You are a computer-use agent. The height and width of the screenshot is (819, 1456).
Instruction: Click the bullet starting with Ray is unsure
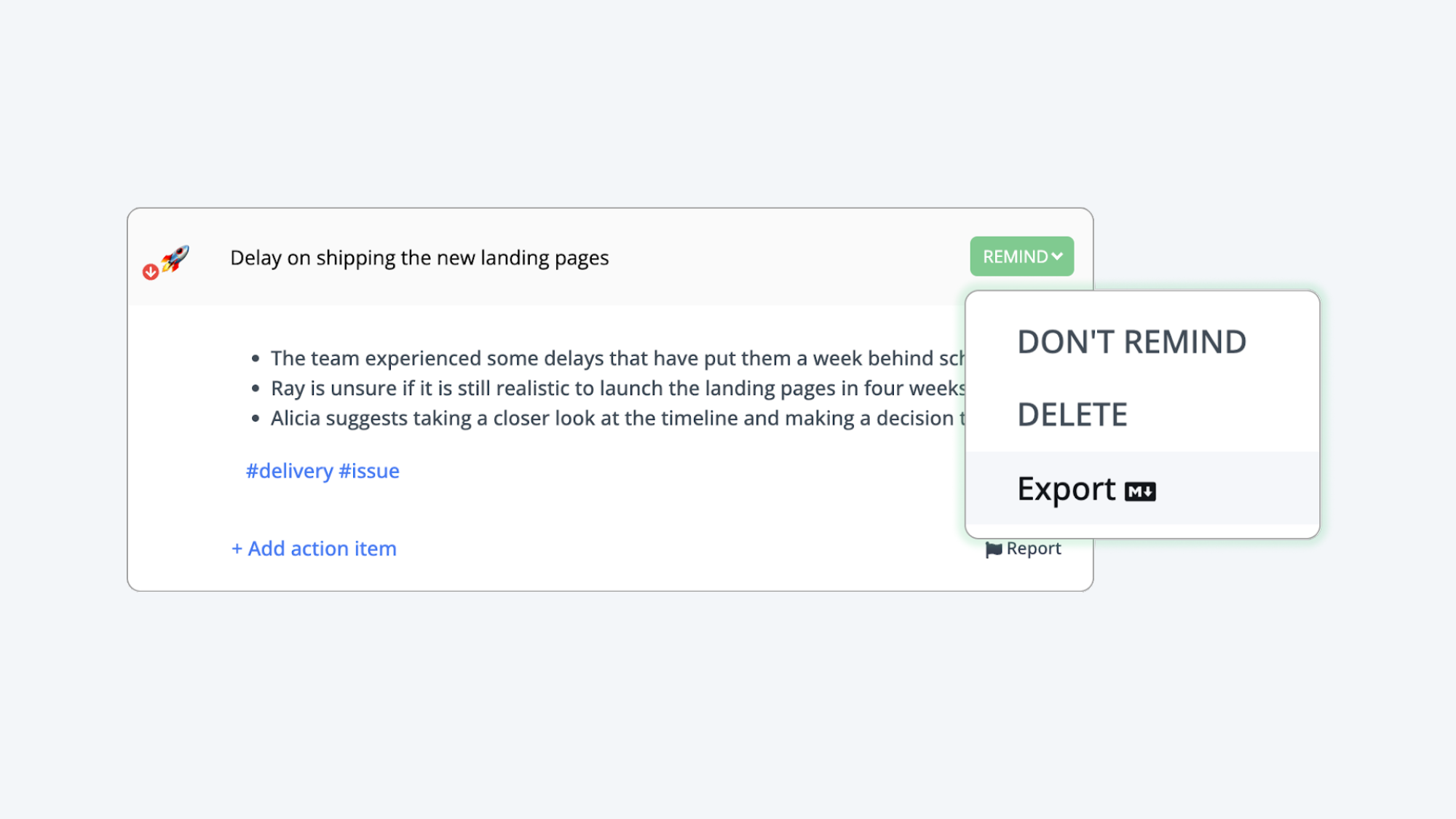tap(617, 388)
